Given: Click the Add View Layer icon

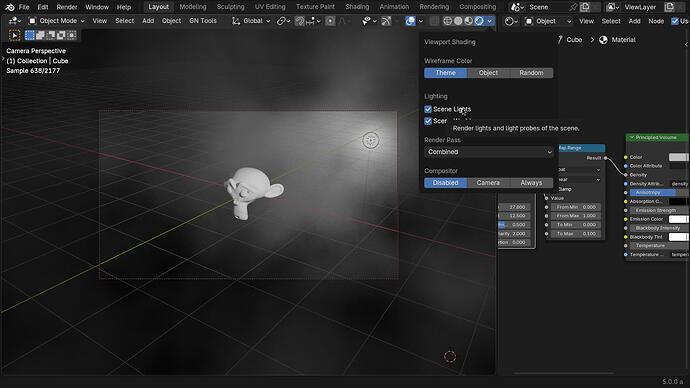Looking at the screenshot, I should coord(669,7).
